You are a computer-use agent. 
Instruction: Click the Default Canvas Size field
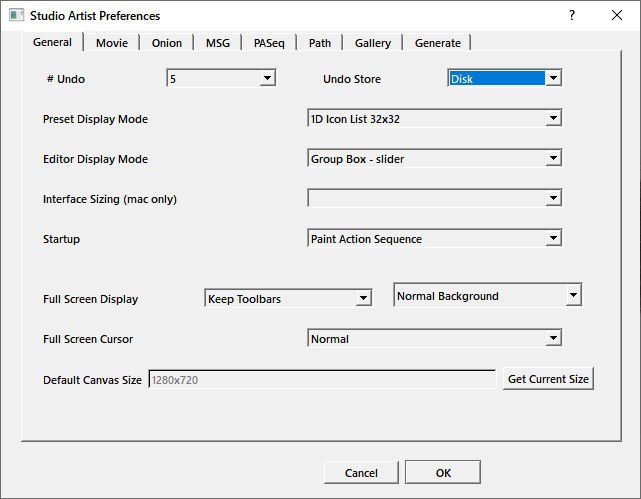point(321,380)
